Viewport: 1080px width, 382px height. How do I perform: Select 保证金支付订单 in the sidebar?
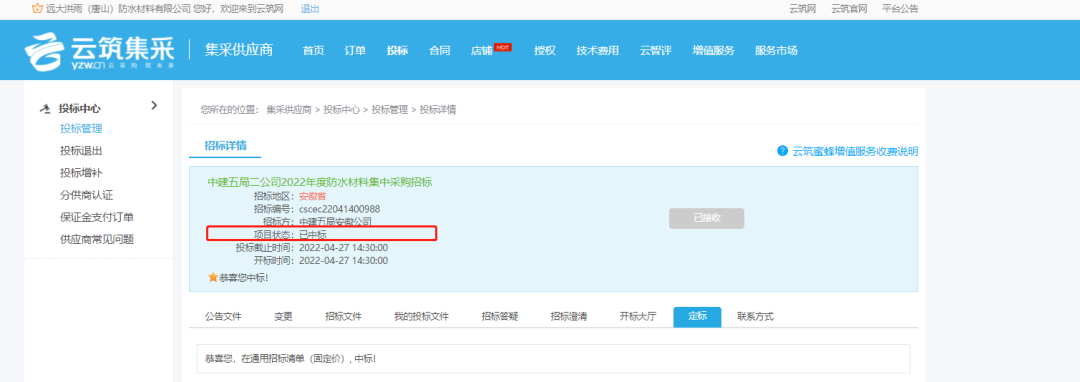pyautogui.click(x=97, y=217)
